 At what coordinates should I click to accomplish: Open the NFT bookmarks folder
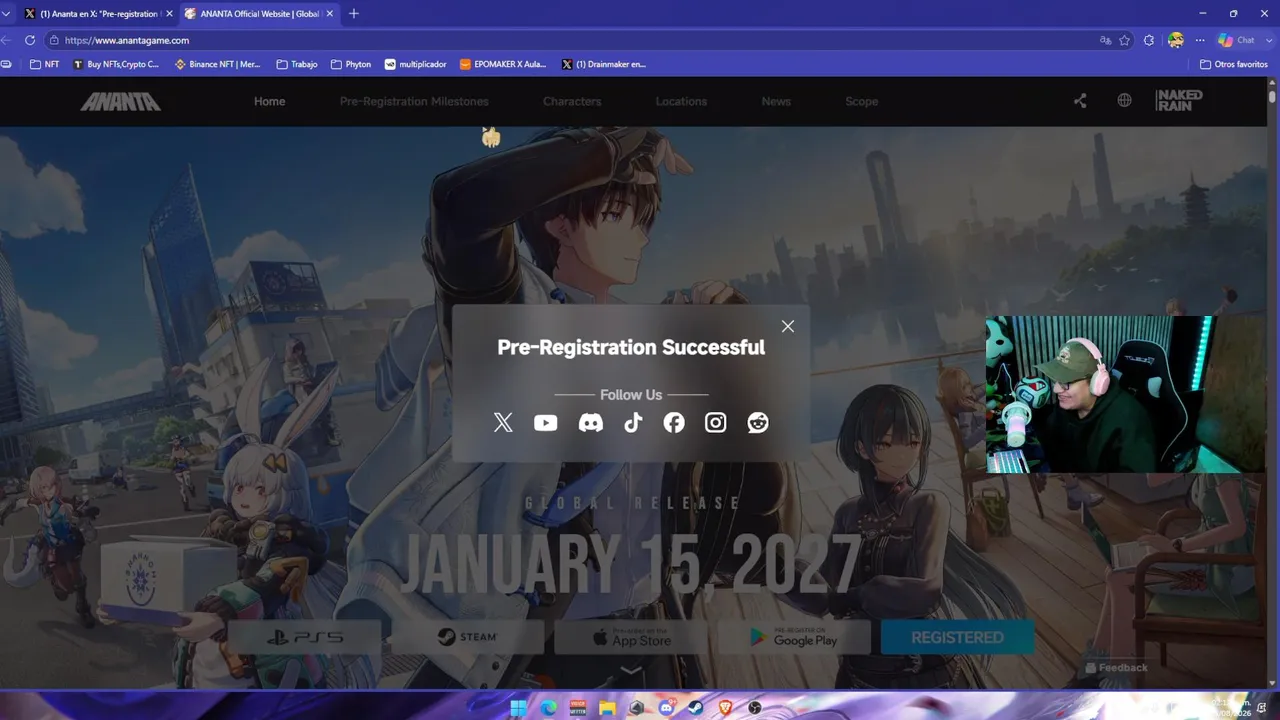pos(45,64)
